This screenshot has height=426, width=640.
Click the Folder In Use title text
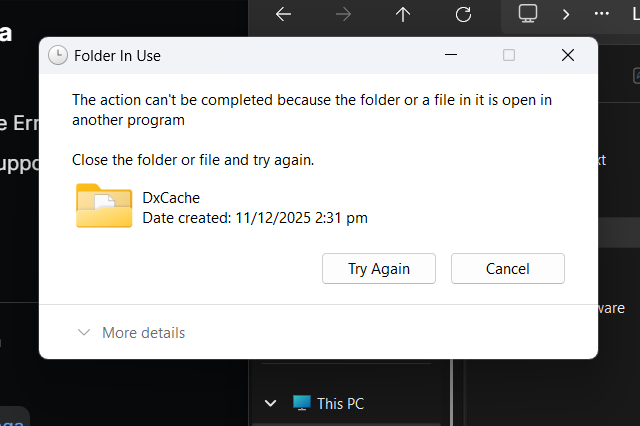click(117, 56)
